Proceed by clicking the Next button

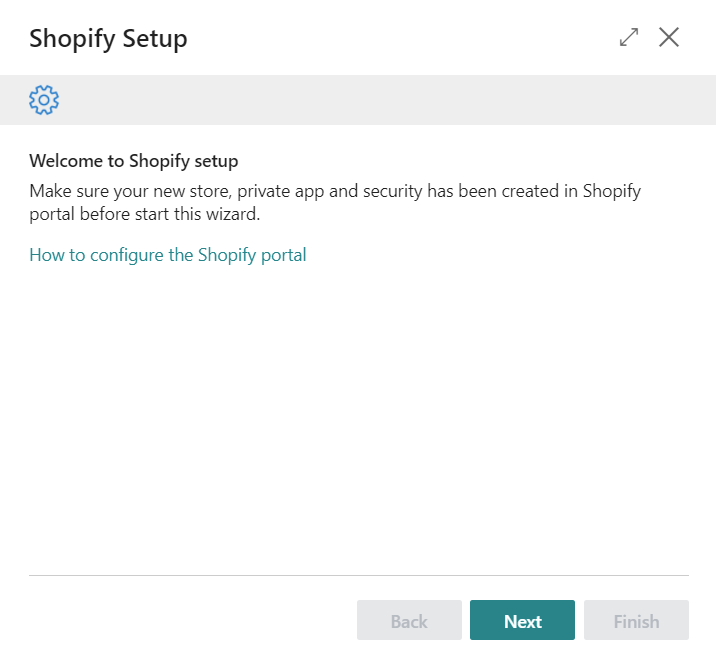pos(522,621)
